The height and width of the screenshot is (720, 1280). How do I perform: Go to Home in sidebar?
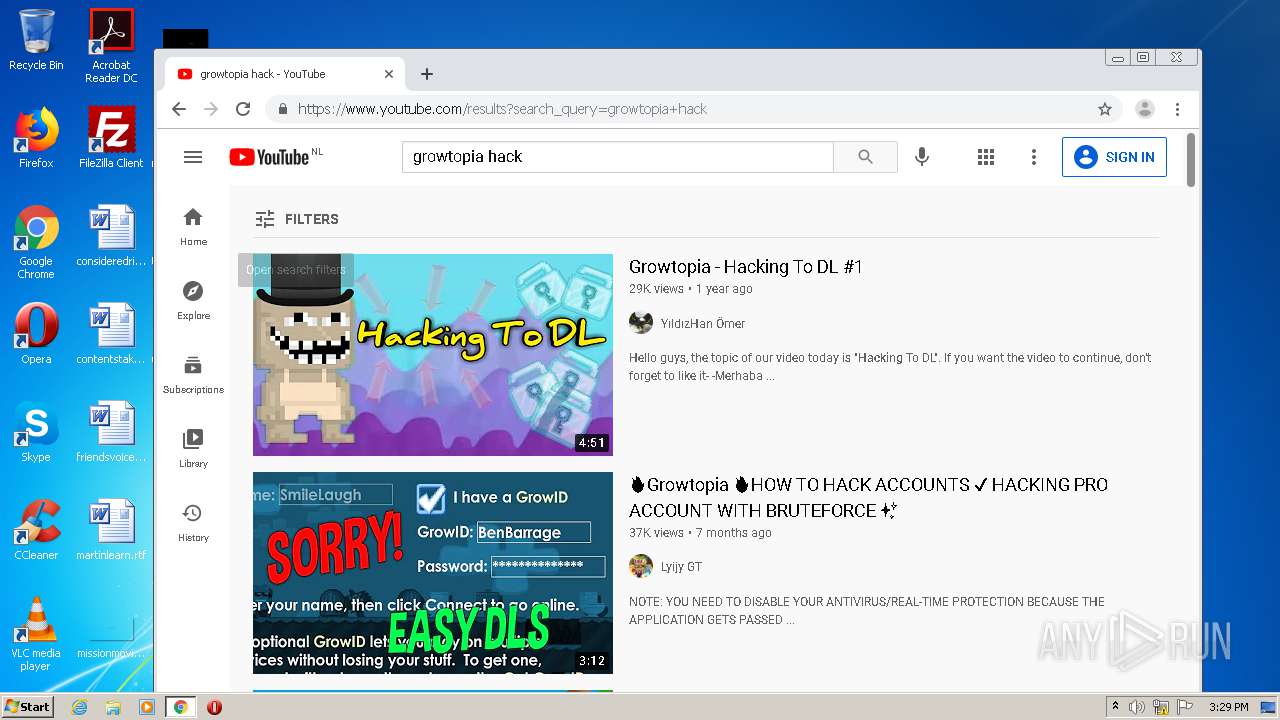click(193, 227)
